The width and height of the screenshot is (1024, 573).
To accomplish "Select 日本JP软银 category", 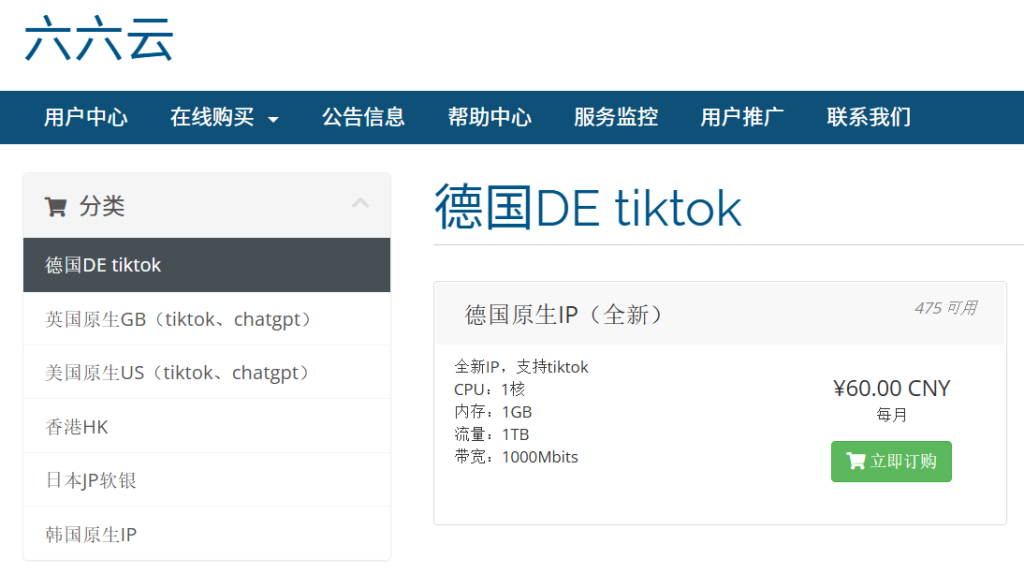I will 207,480.
